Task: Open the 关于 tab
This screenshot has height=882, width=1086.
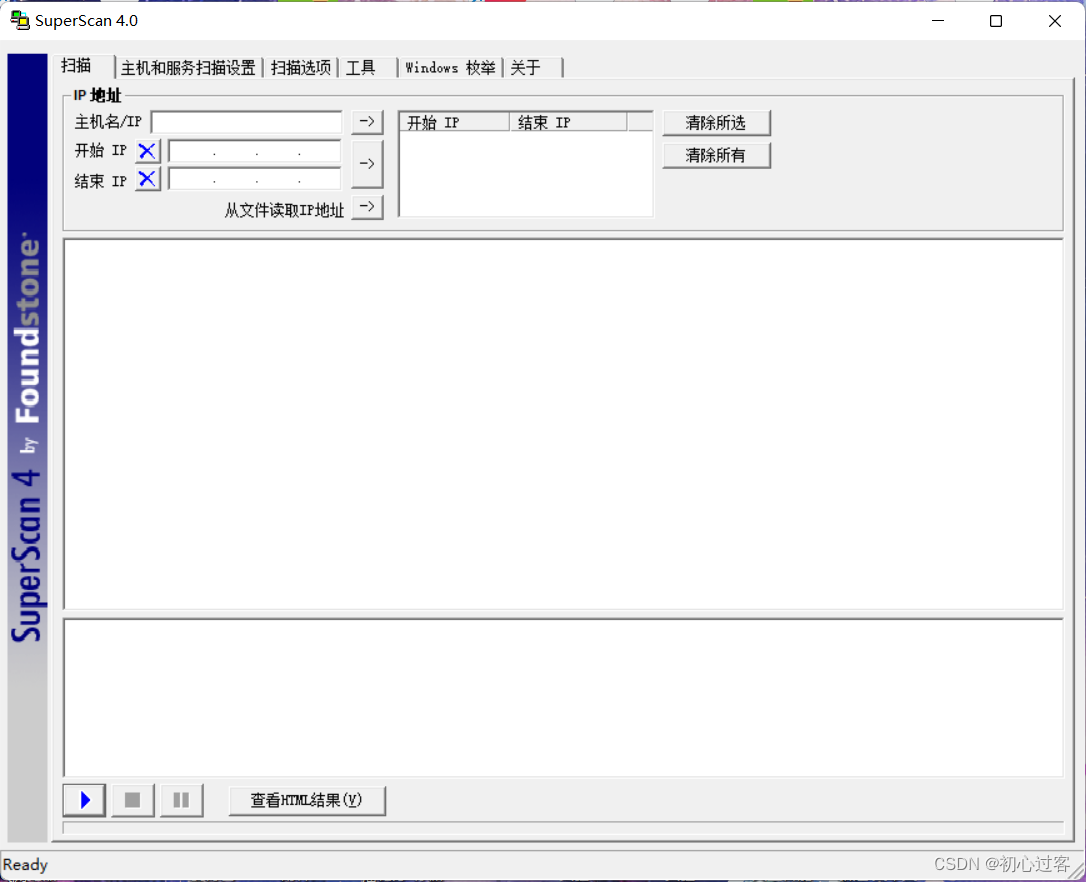Action: click(x=529, y=67)
